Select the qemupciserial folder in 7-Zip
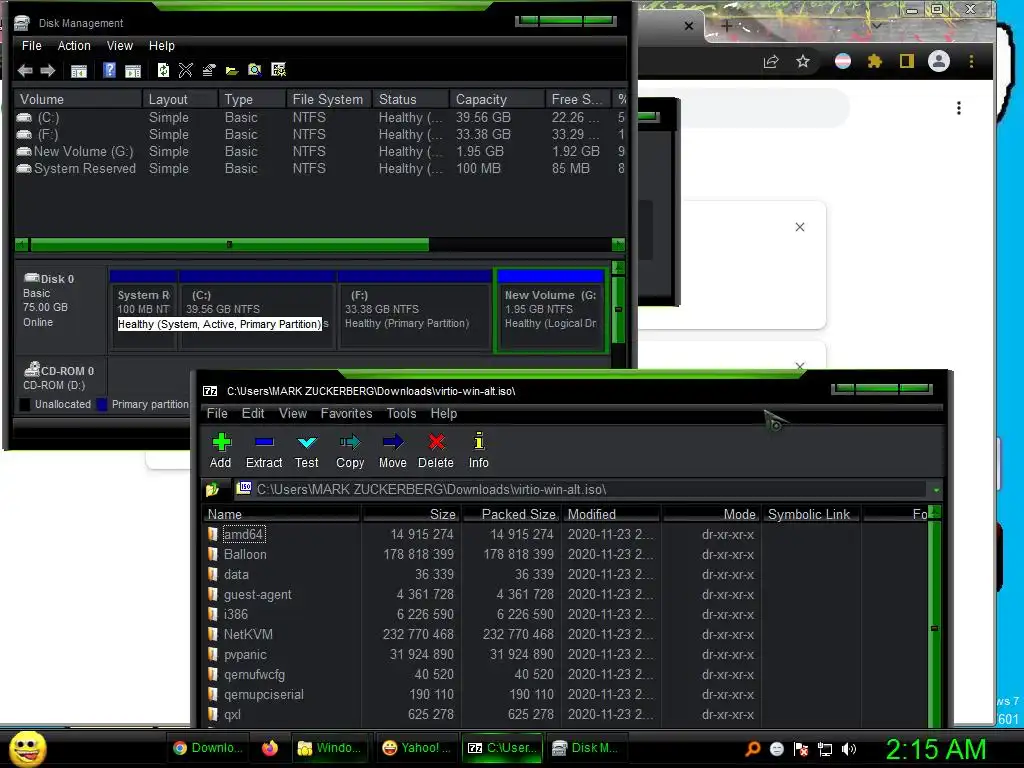This screenshot has width=1024, height=768. click(x=264, y=695)
